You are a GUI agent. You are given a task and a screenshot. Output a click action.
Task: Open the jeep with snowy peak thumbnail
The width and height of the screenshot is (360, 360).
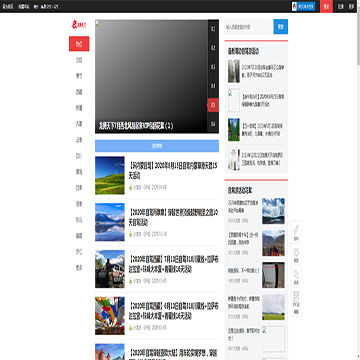(110, 269)
